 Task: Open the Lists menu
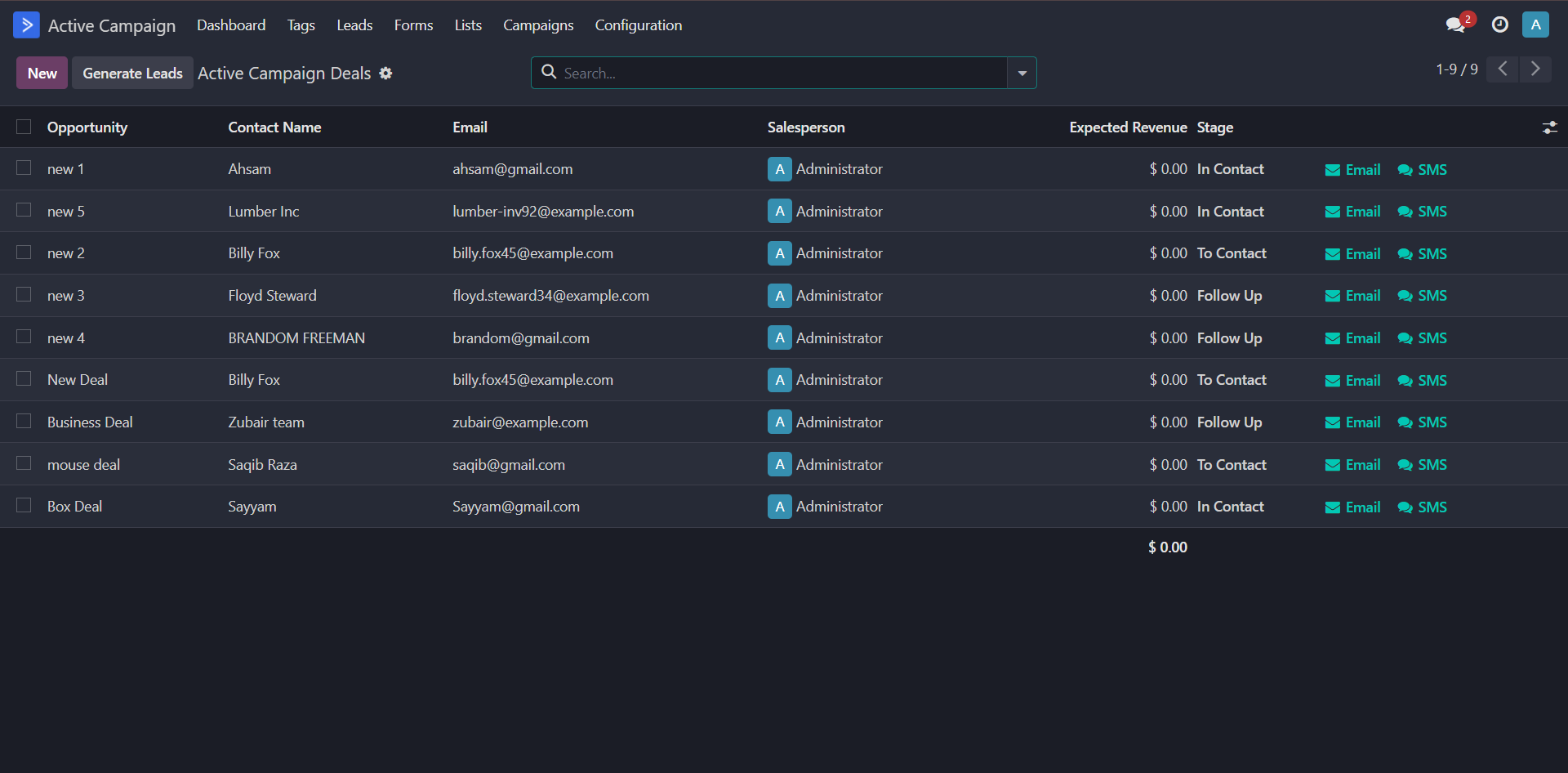[468, 25]
